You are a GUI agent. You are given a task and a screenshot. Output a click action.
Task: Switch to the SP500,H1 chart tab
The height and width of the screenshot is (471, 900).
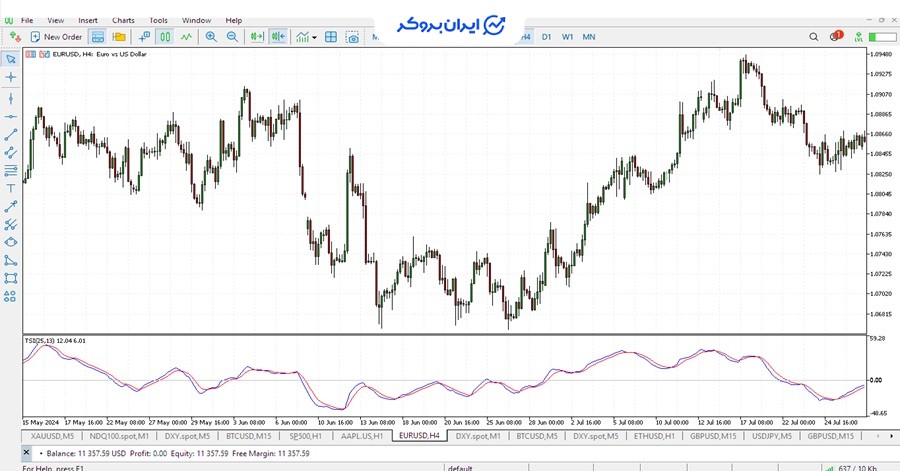click(x=305, y=436)
